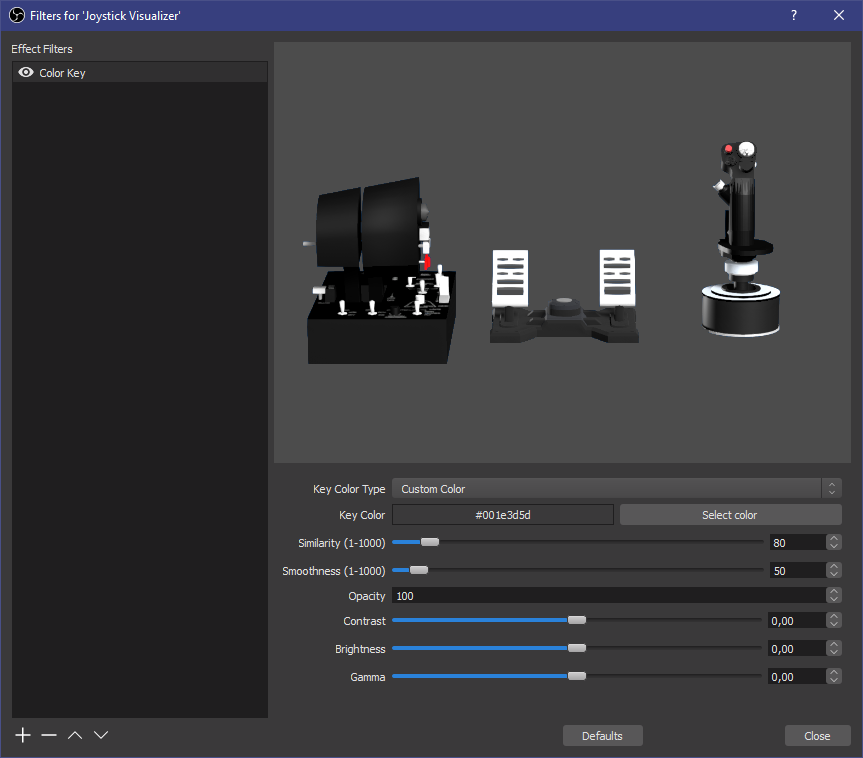Restore settings using the Defaults button
Screen dimensions: 863x758
coord(602,735)
